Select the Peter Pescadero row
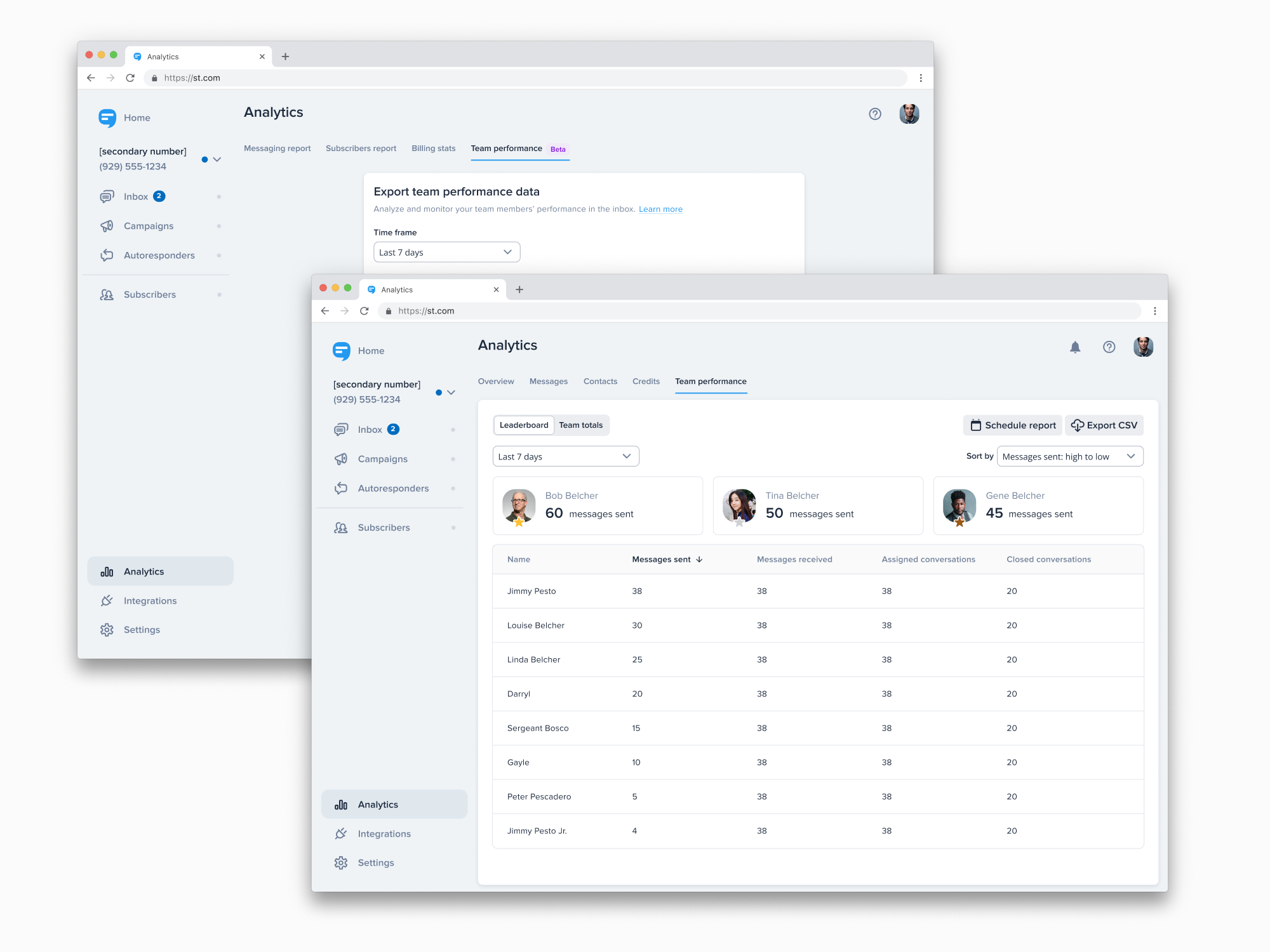 [818, 797]
